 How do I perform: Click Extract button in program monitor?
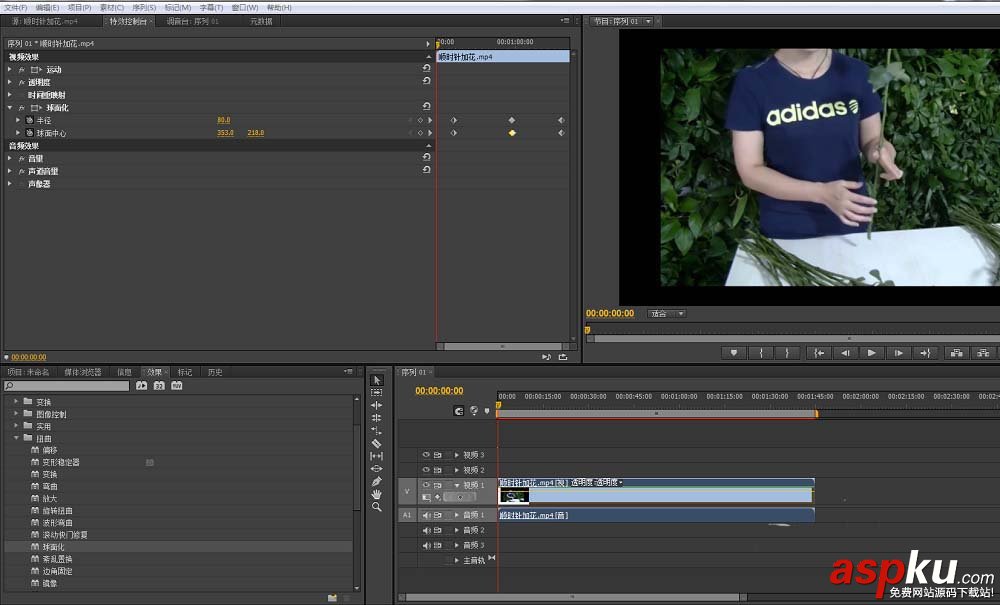coord(983,353)
